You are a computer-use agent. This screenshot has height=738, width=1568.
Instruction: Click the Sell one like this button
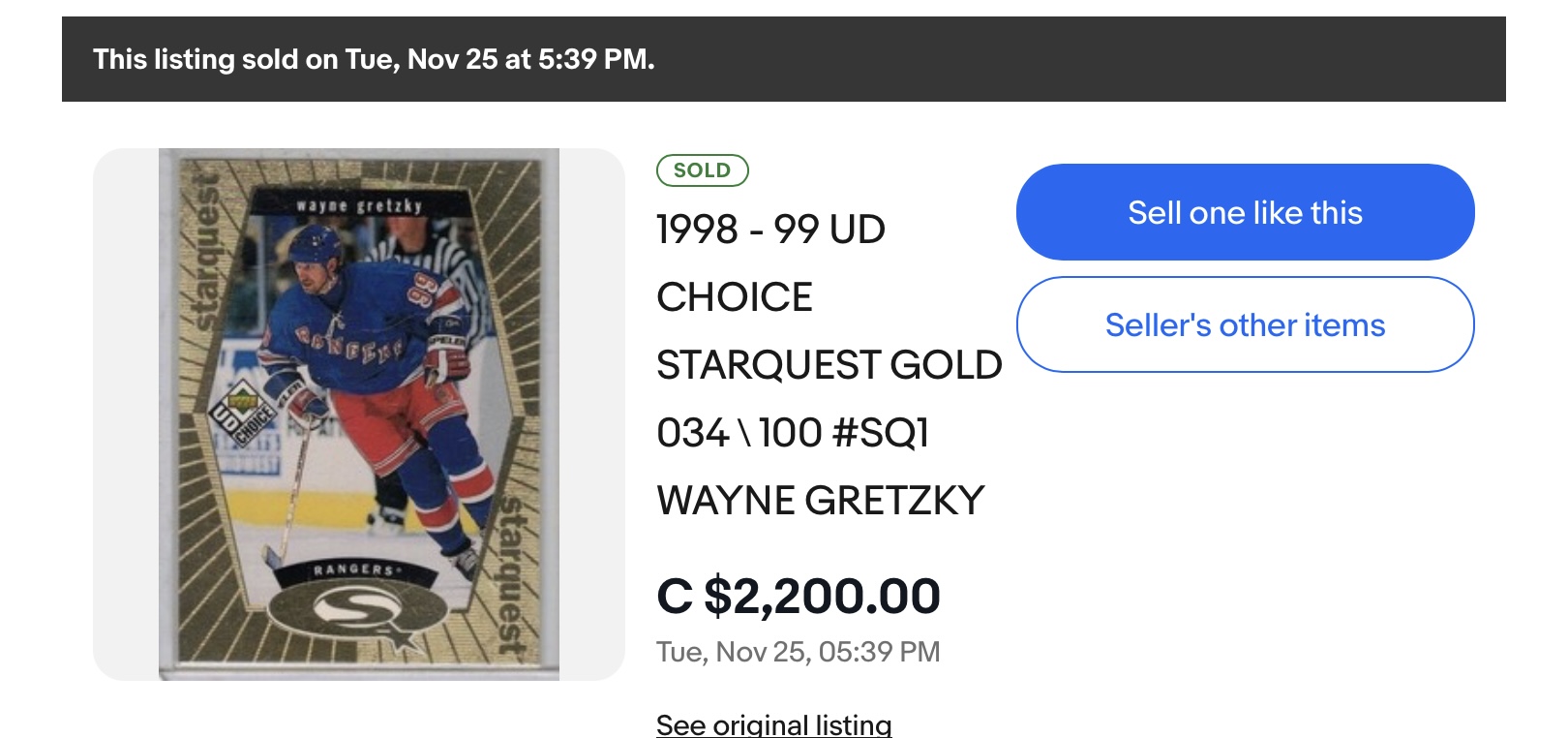click(1245, 212)
